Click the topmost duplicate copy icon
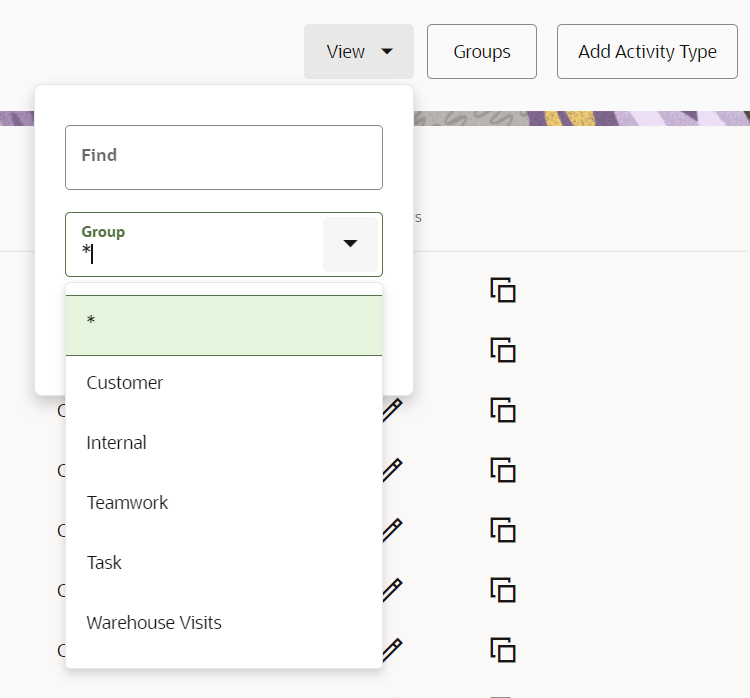 pyautogui.click(x=503, y=291)
